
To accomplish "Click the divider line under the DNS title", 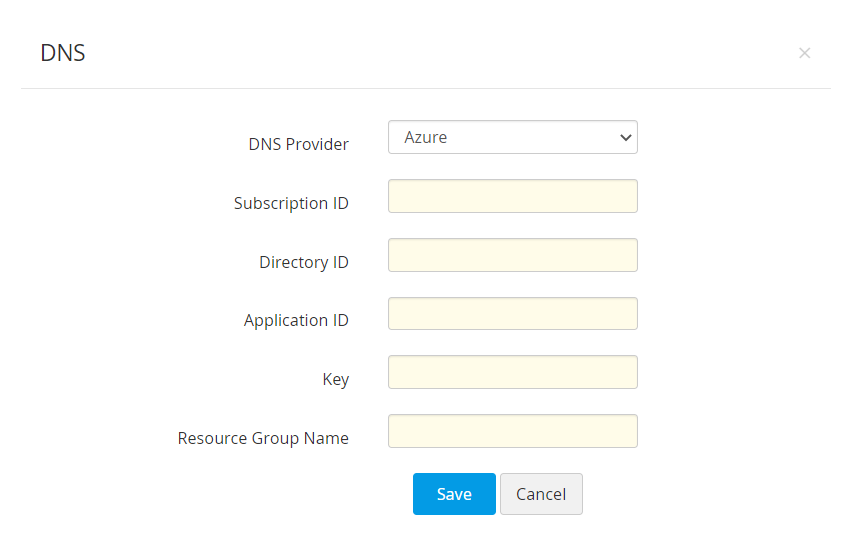I will tap(425, 89).
